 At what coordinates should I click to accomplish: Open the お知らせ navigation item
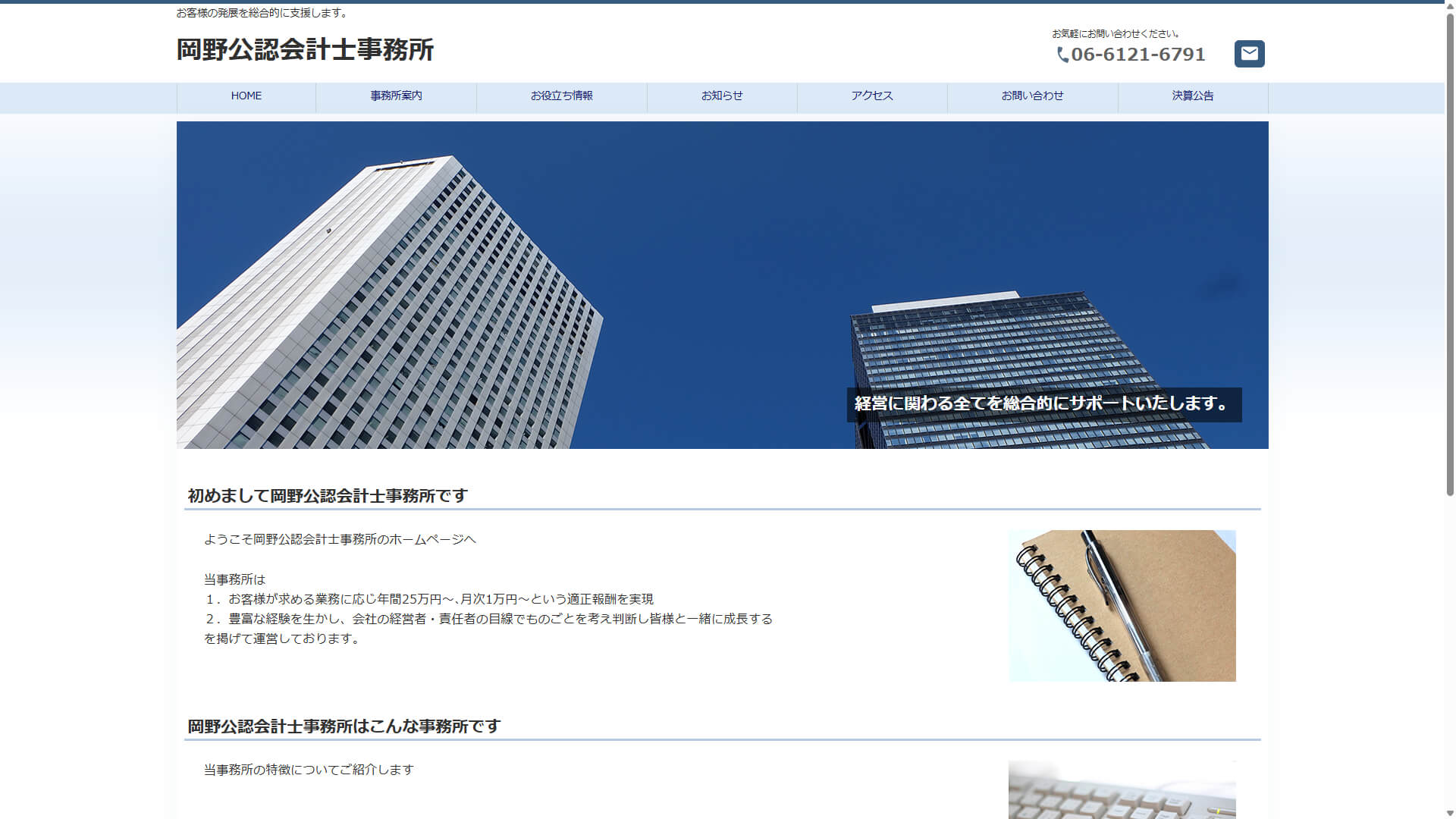click(721, 96)
